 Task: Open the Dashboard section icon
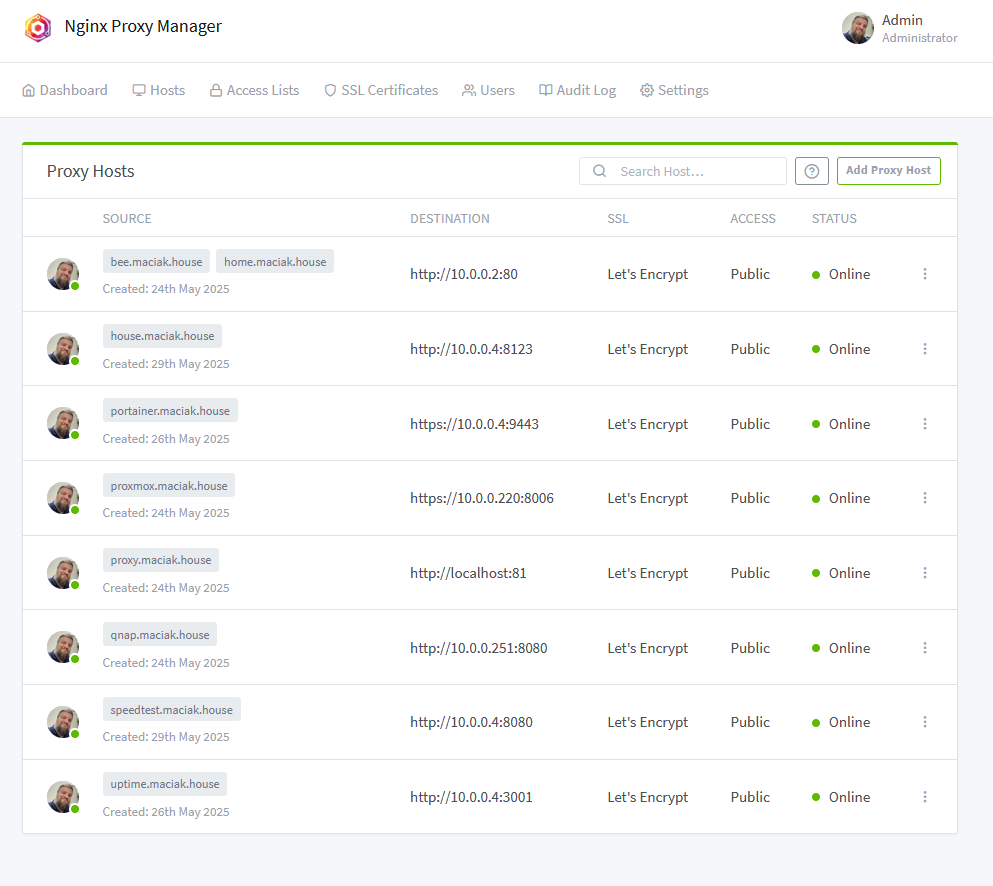[x=29, y=89]
